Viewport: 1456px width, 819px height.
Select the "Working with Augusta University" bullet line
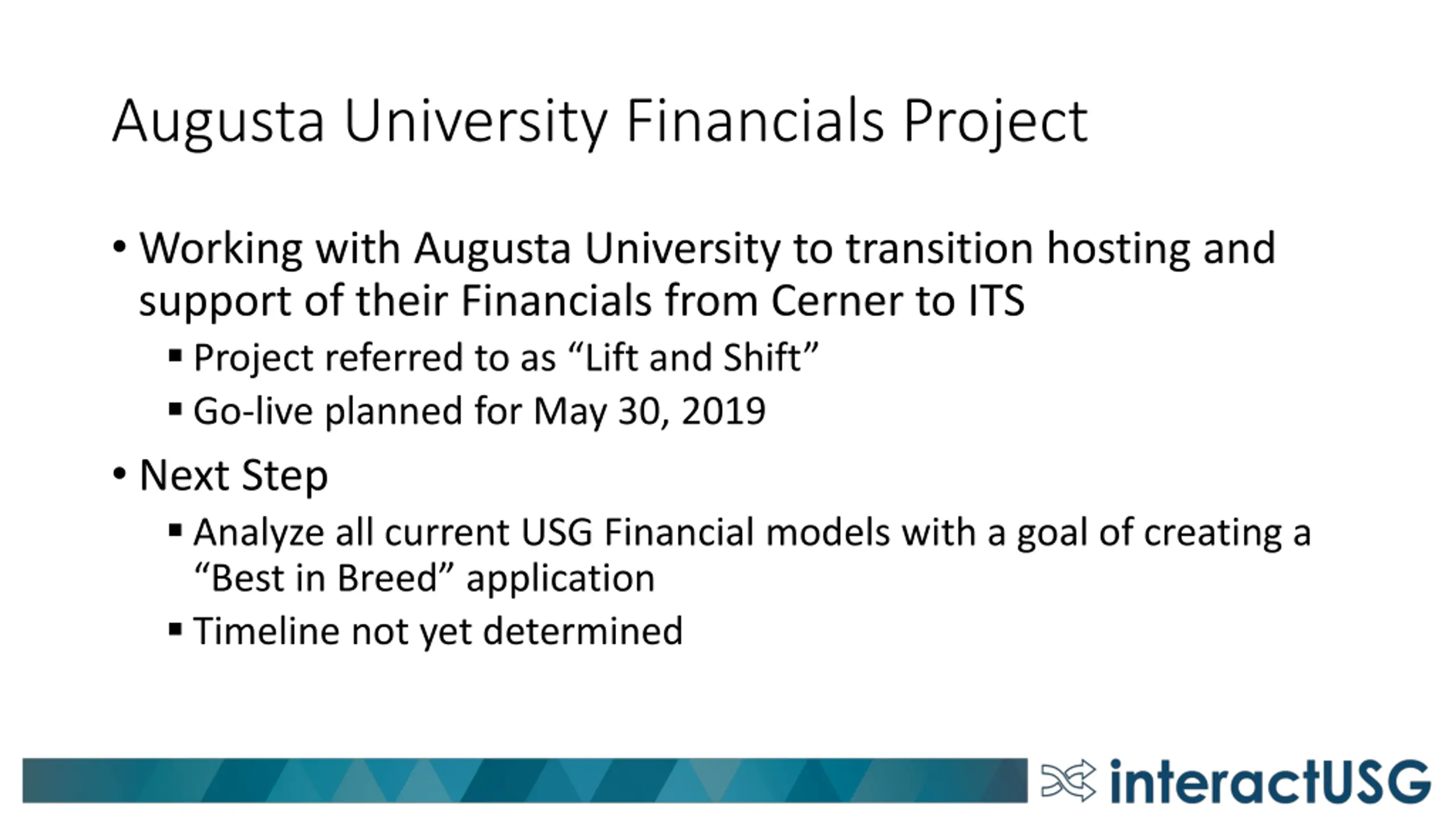tap(707, 249)
